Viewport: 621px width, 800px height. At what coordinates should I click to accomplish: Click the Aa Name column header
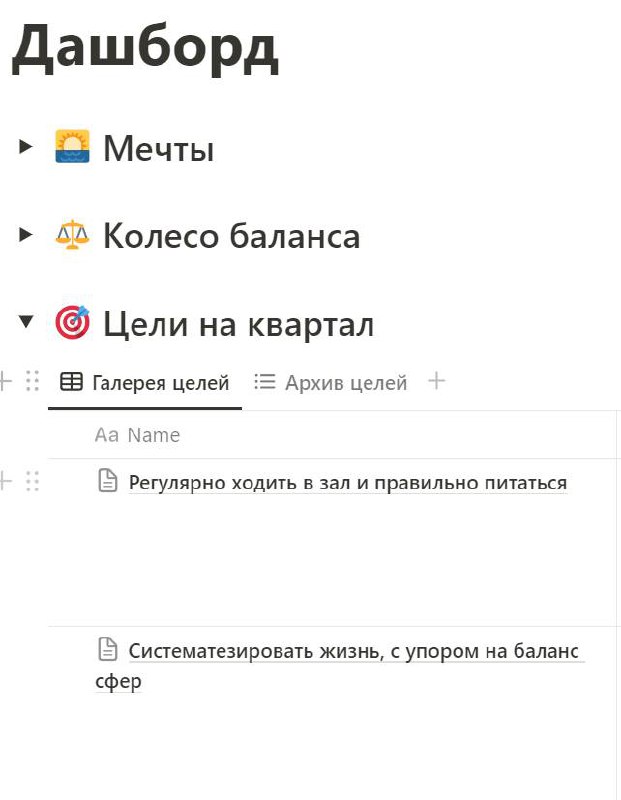tap(137, 435)
